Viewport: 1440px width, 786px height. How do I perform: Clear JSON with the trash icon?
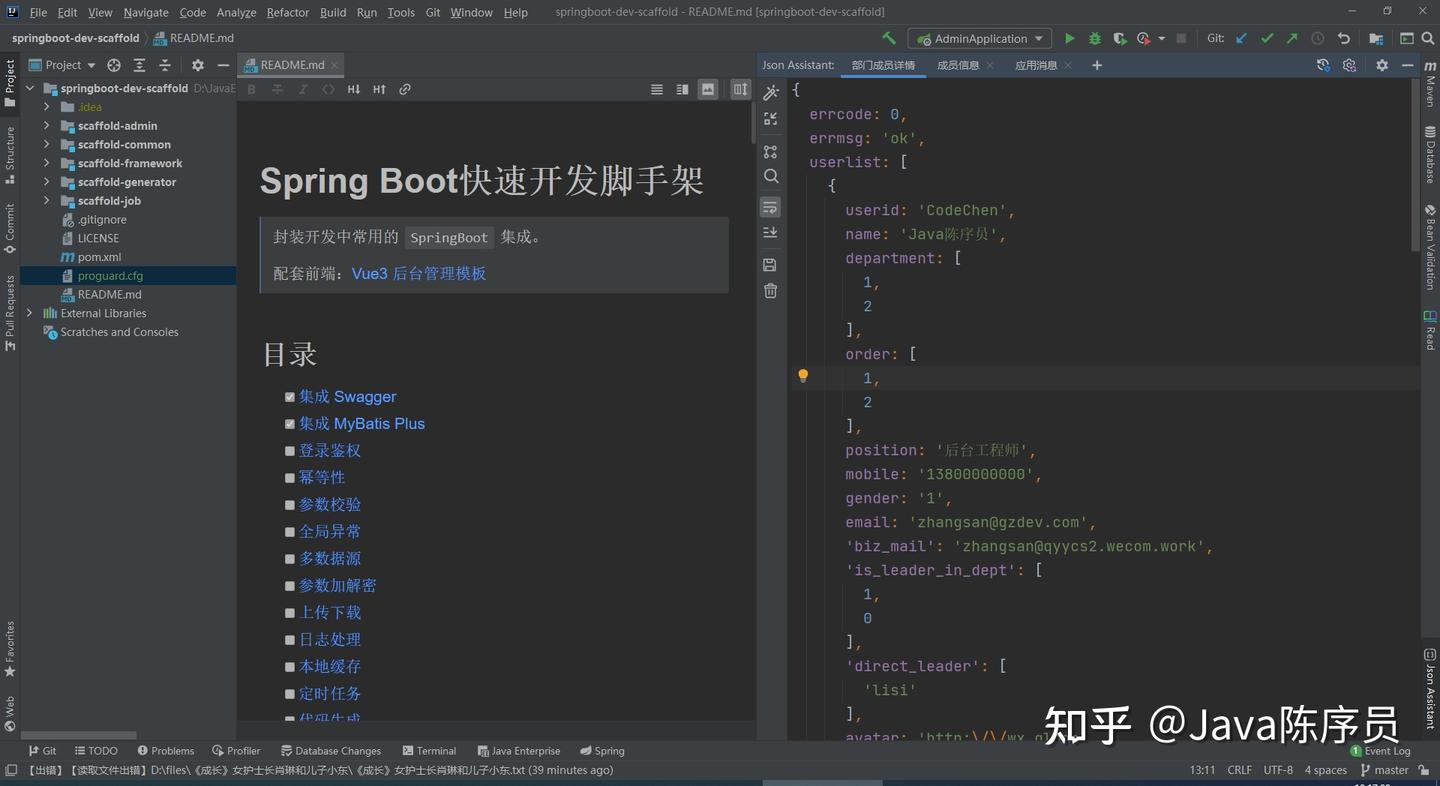(770, 289)
